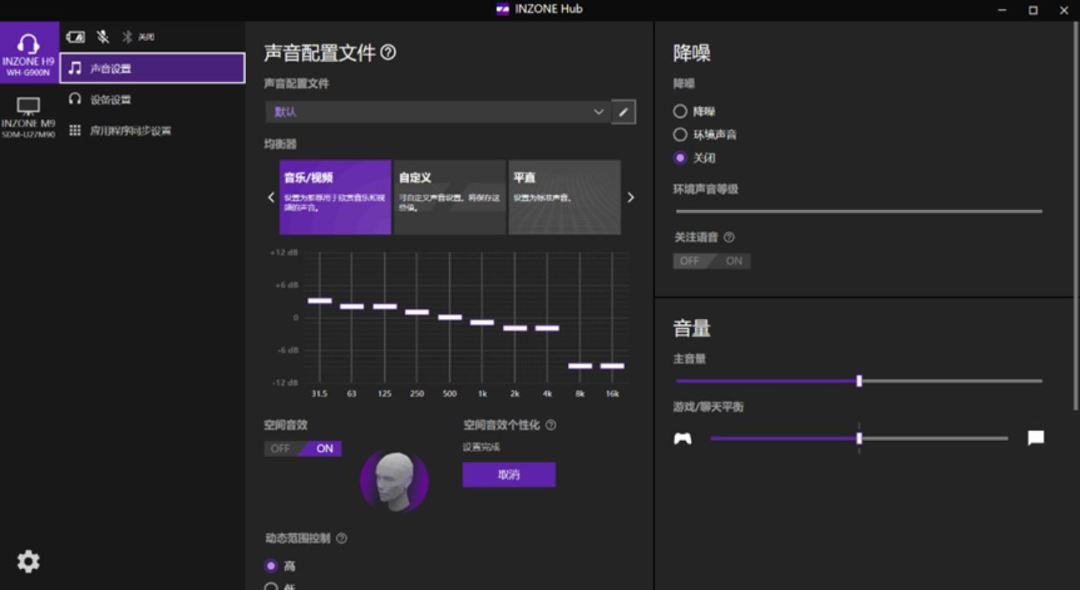Click the 250 Hz equalizer band handle
This screenshot has width=1080, height=590.
click(417, 312)
